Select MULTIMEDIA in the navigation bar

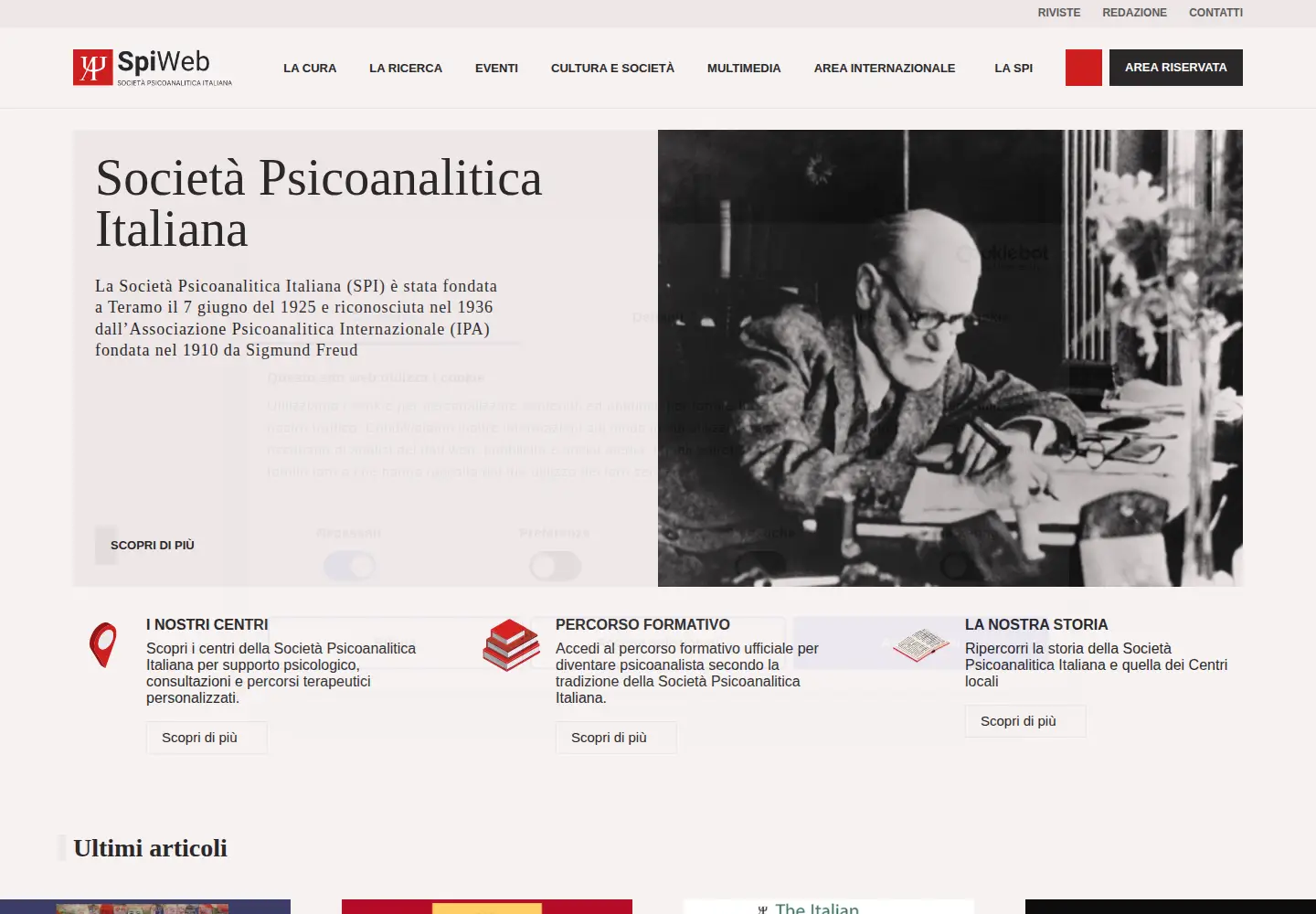click(744, 69)
